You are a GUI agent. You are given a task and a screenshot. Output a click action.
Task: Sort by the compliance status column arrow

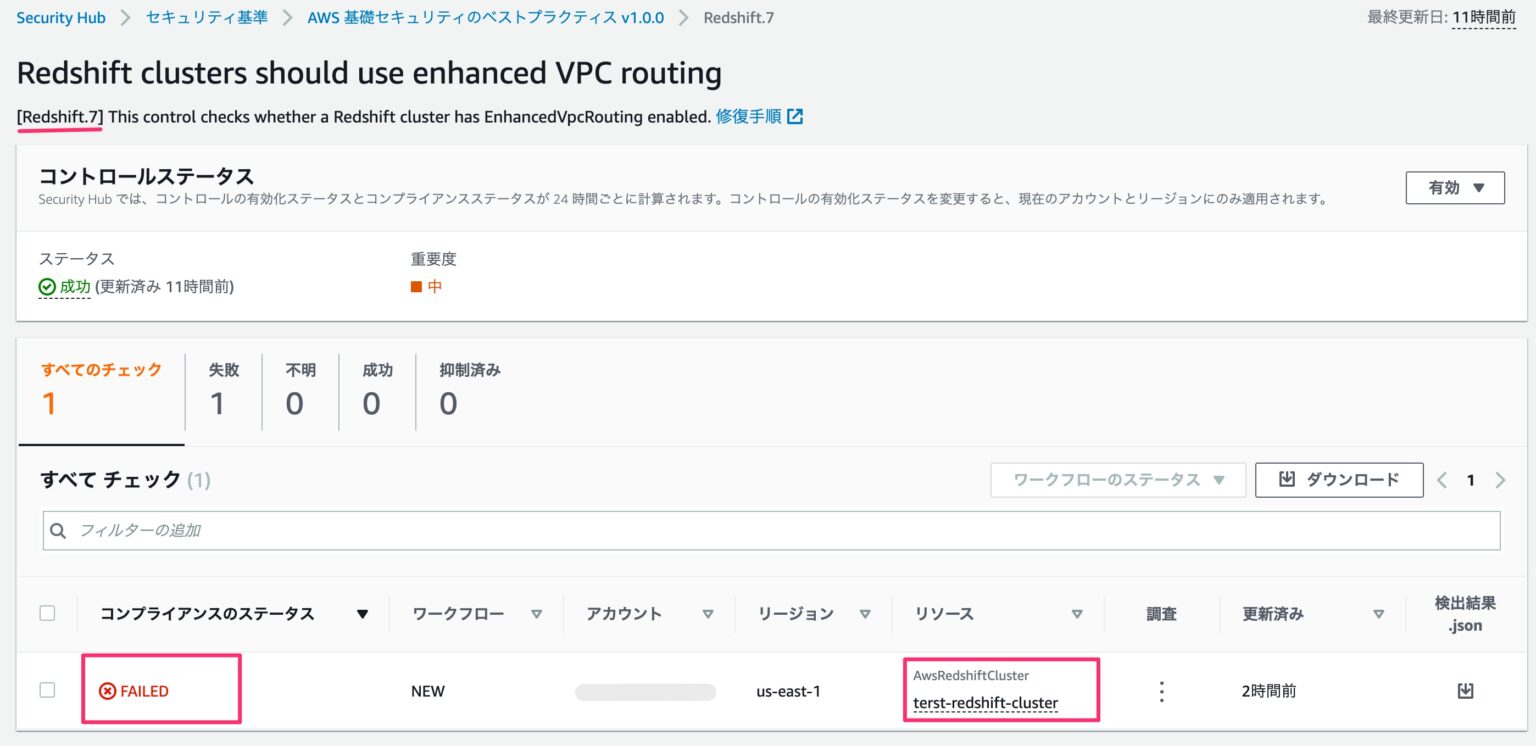click(362, 614)
